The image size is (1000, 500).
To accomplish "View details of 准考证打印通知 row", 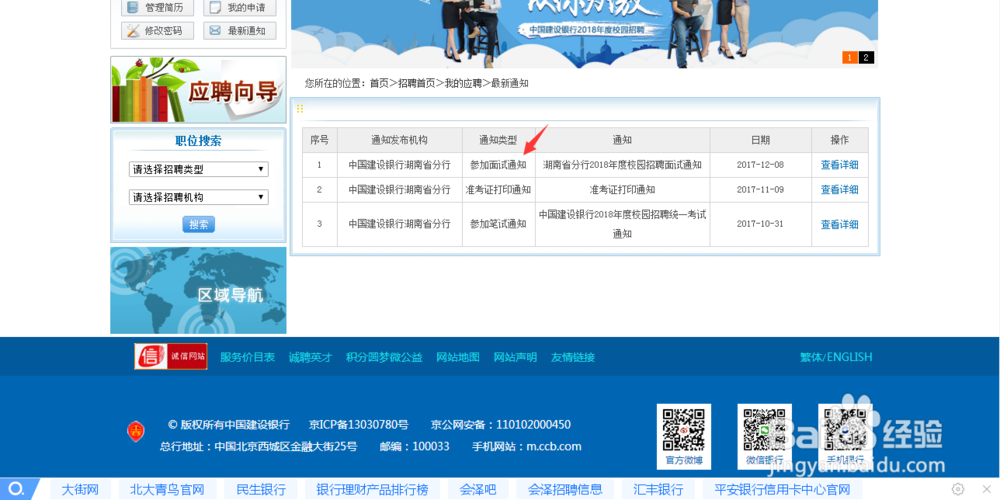I will pyautogui.click(x=839, y=189).
